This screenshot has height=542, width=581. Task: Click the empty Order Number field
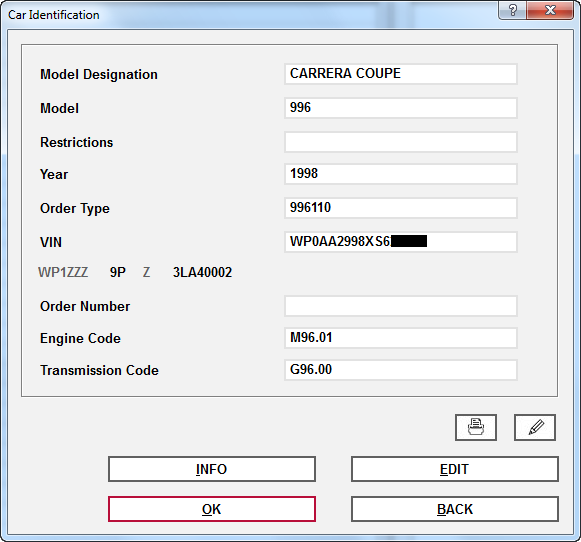401,306
